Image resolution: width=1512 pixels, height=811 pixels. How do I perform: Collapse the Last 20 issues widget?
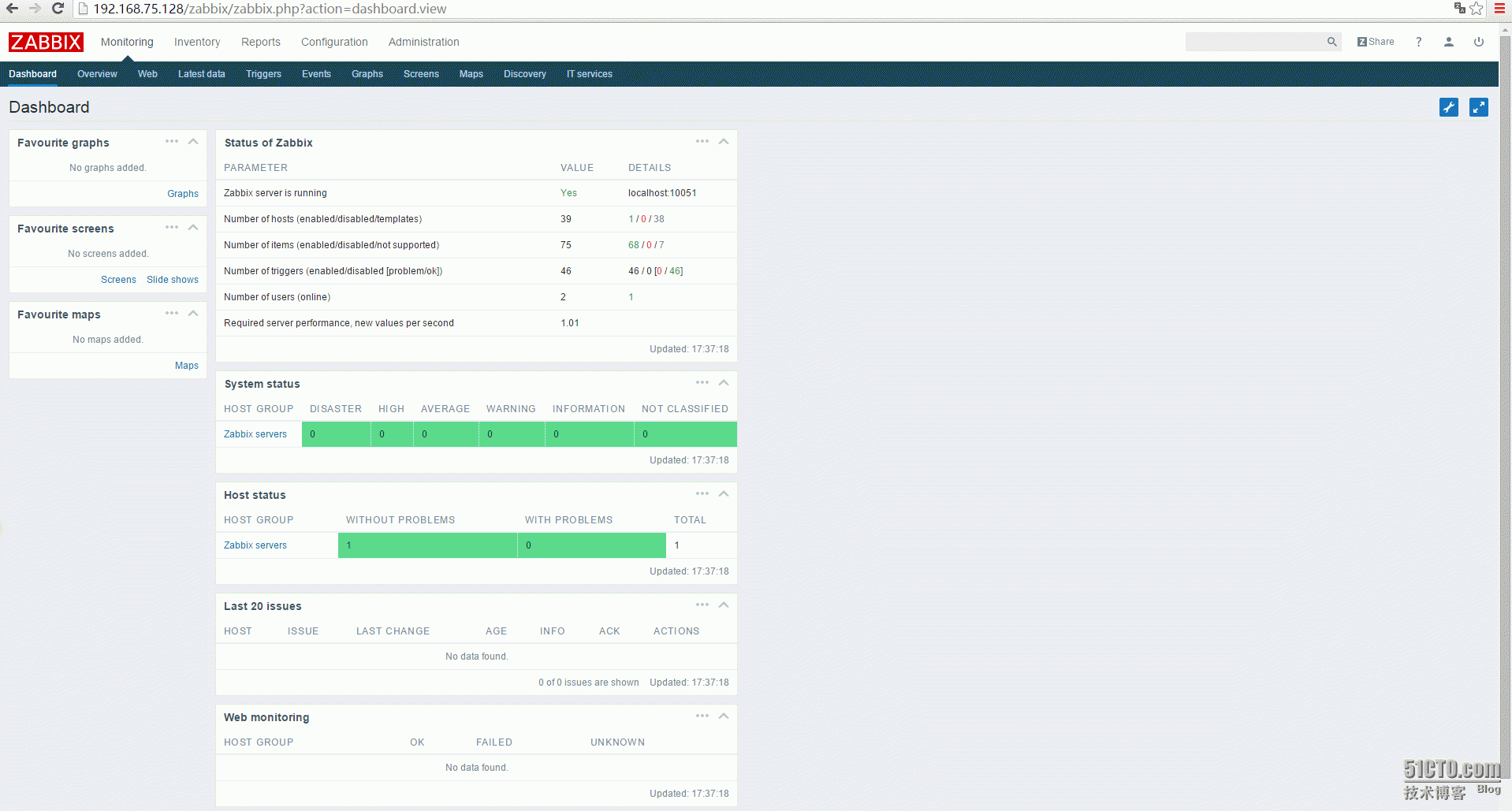coord(724,605)
